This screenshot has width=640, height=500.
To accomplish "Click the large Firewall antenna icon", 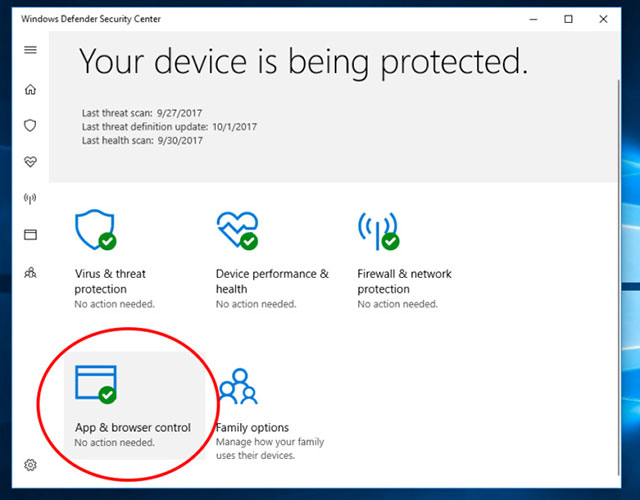I will (378, 231).
